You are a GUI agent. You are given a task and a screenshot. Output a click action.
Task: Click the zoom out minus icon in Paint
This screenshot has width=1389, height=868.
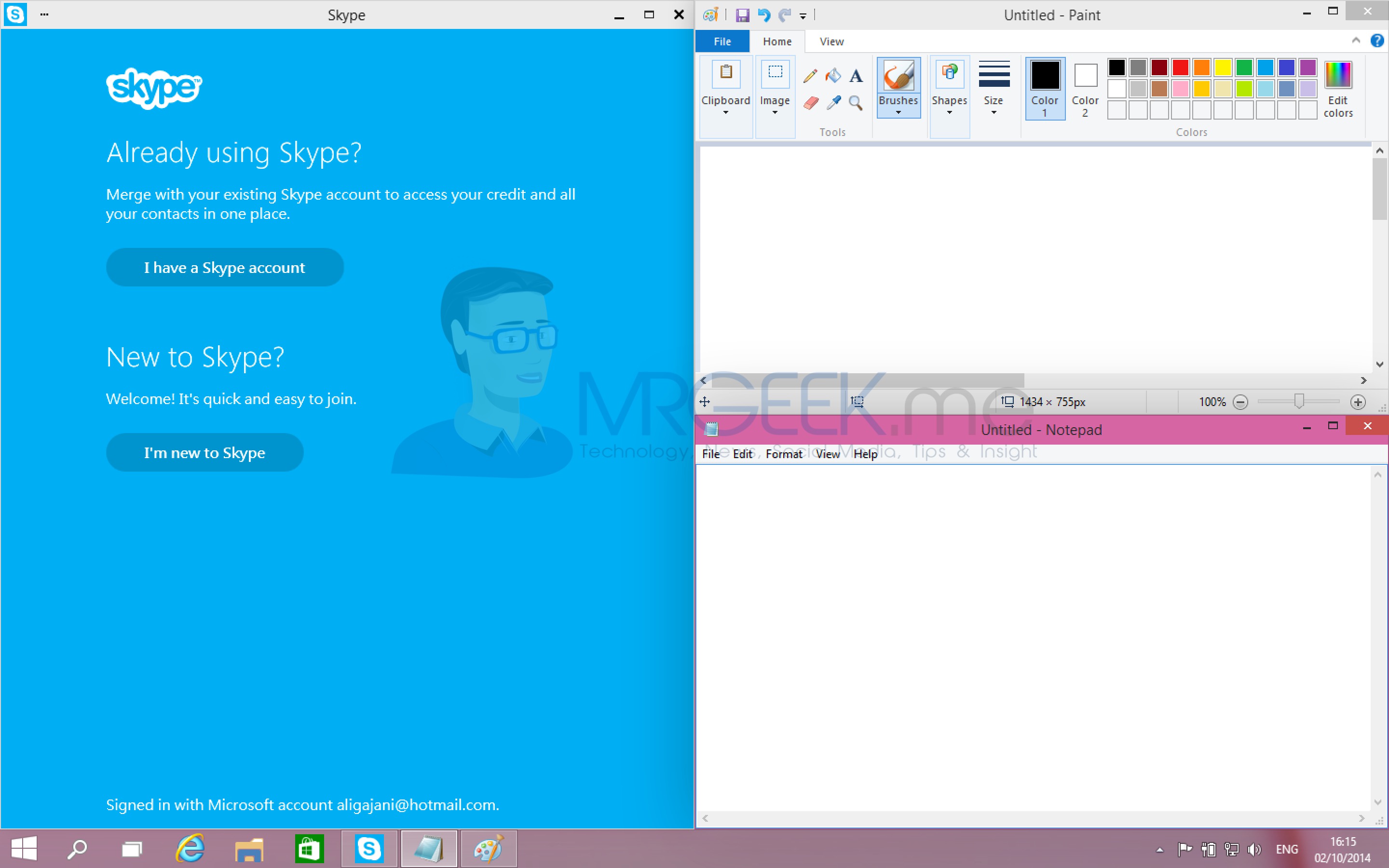point(1240,402)
